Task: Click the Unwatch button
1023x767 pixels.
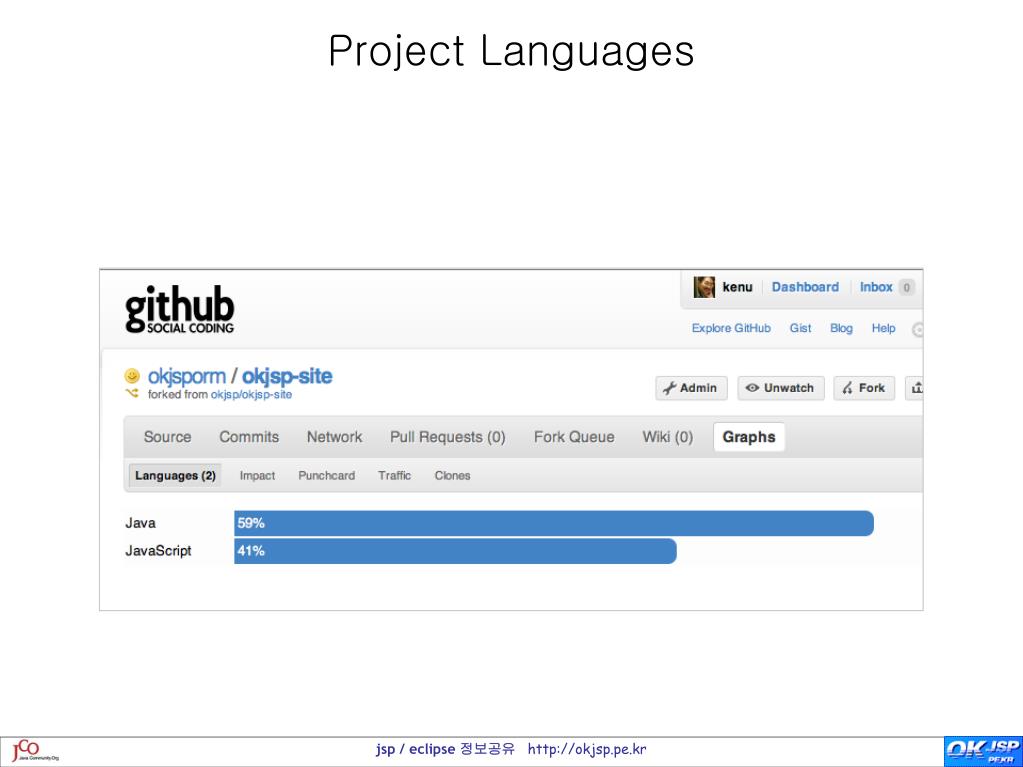Action: click(x=781, y=388)
